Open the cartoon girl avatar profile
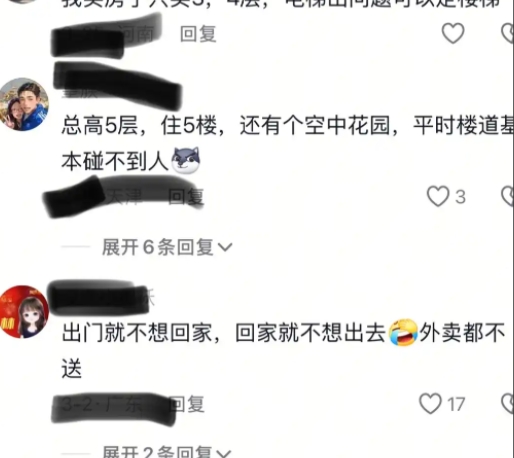Screen dimensions: 514x458 point(24,312)
